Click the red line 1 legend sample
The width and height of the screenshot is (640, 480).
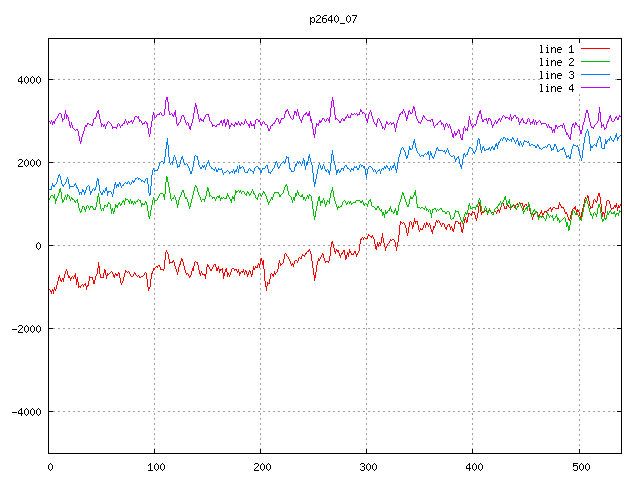[595, 48]
